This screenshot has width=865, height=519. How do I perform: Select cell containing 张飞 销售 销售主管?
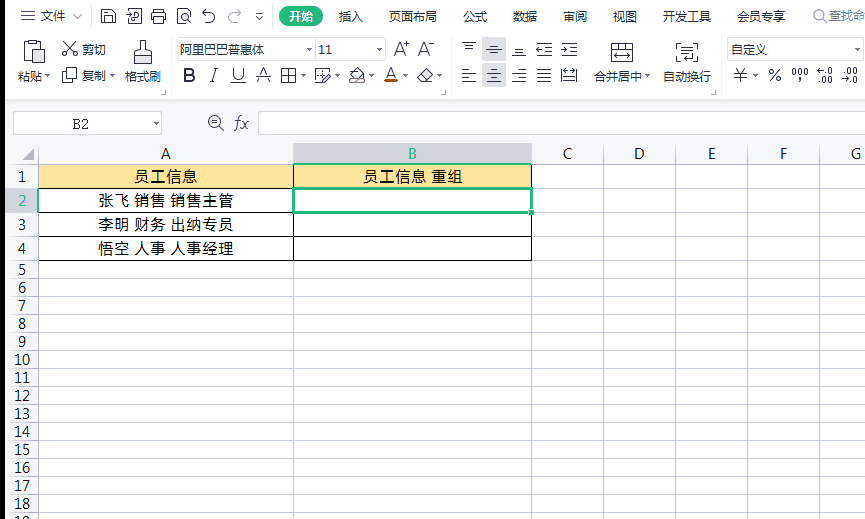point(165,200)
